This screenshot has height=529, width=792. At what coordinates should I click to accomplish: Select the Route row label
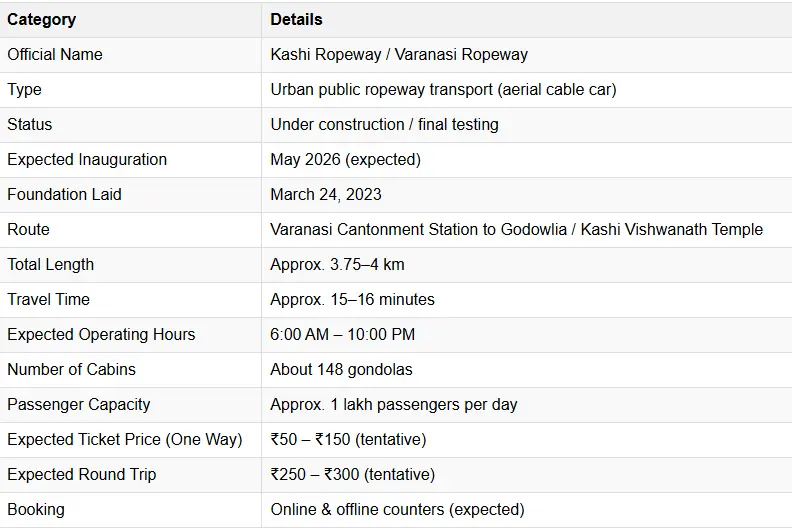pyautogui.click(x=28, y=229)
